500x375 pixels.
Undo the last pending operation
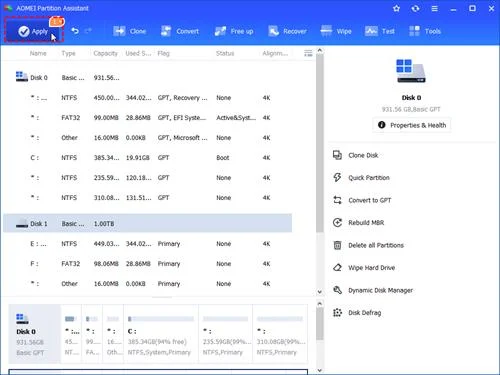coord(75,31)
